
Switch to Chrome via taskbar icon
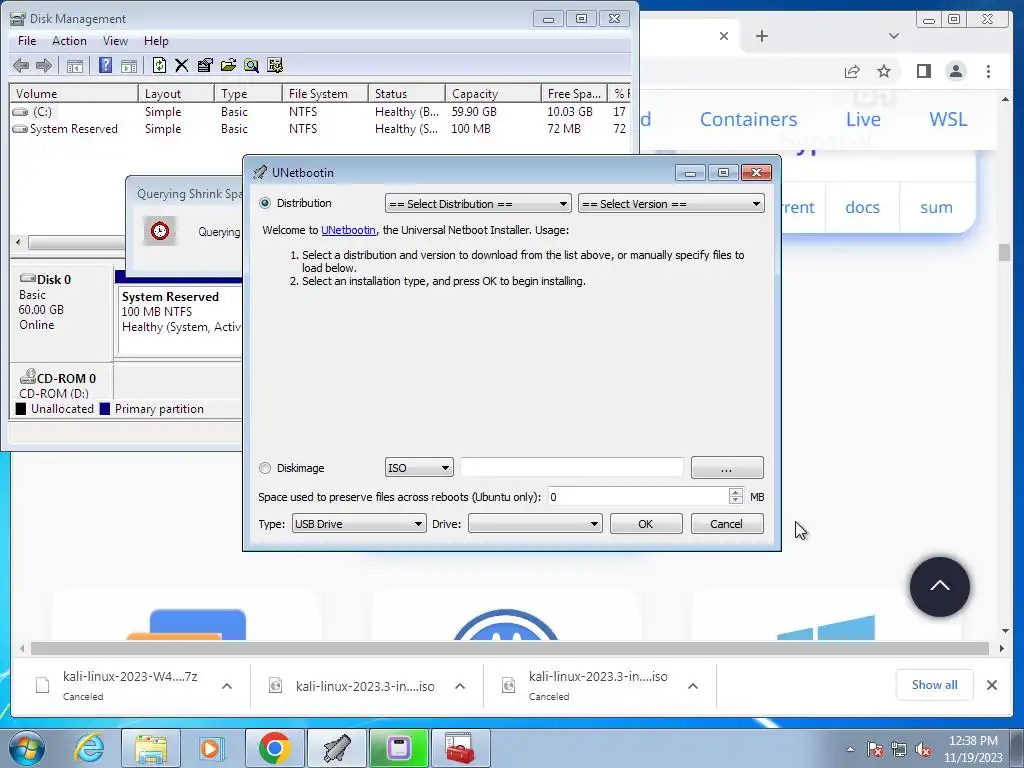(274, 748)
